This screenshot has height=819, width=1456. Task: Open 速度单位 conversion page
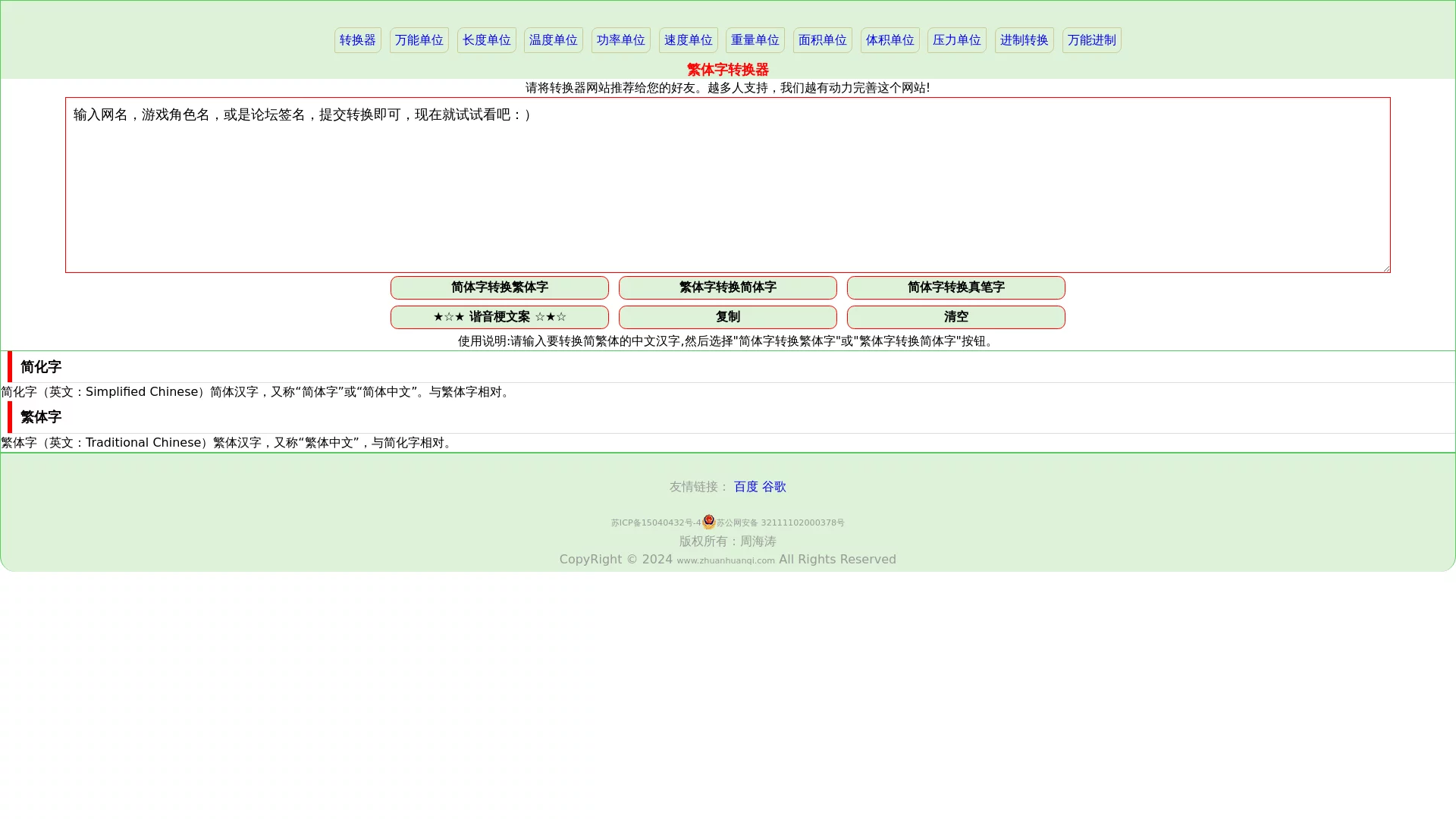coord(688,40)
